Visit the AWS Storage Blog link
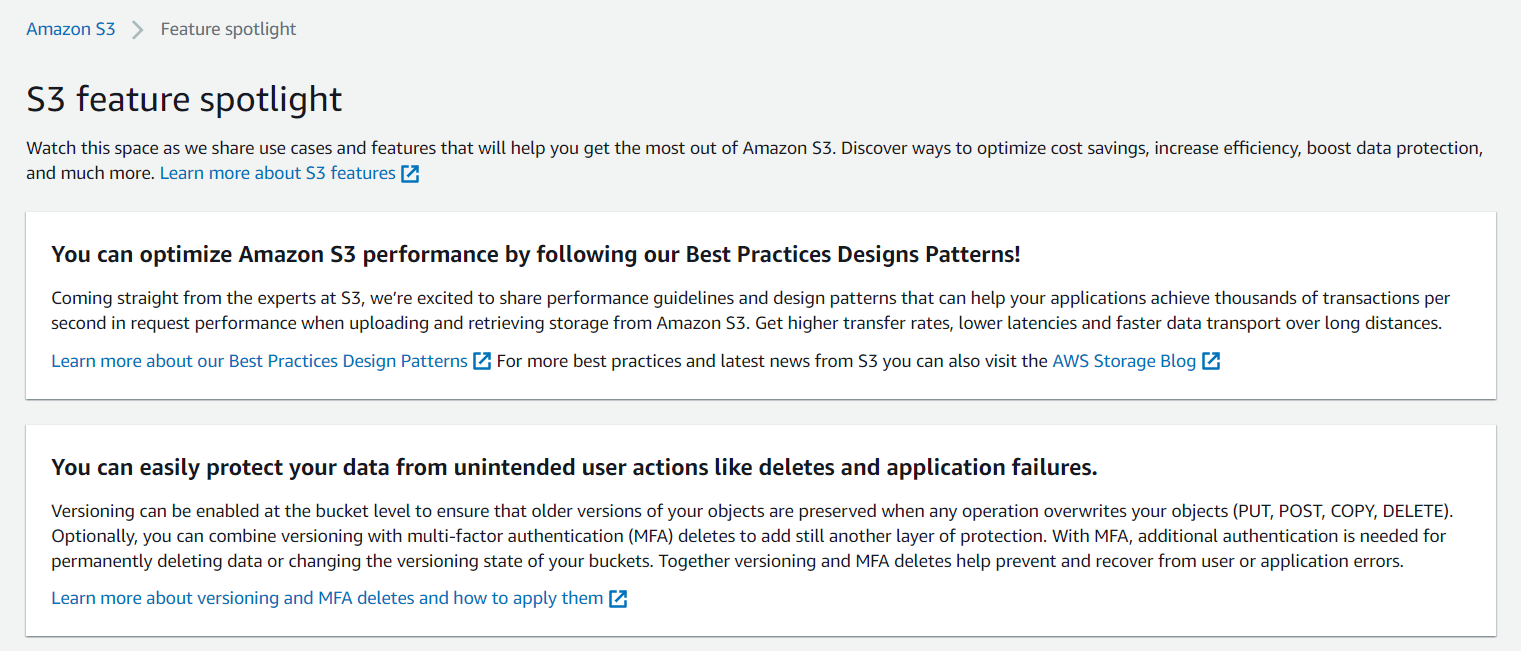Viewport: 1521px width, 651px height. [1123, 361]
